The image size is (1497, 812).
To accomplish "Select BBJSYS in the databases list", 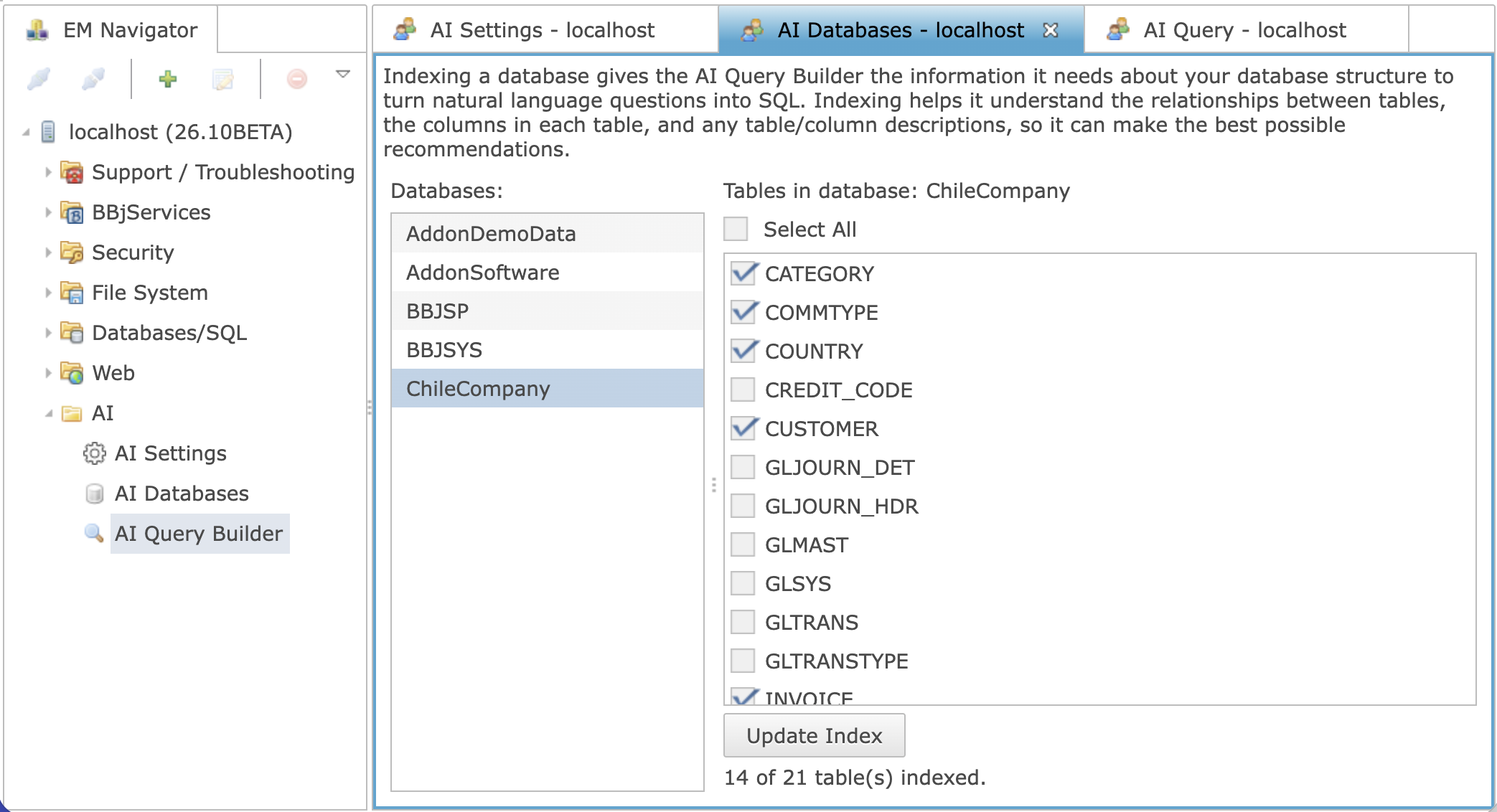I will pyautogui.click(x=548, y=349).
